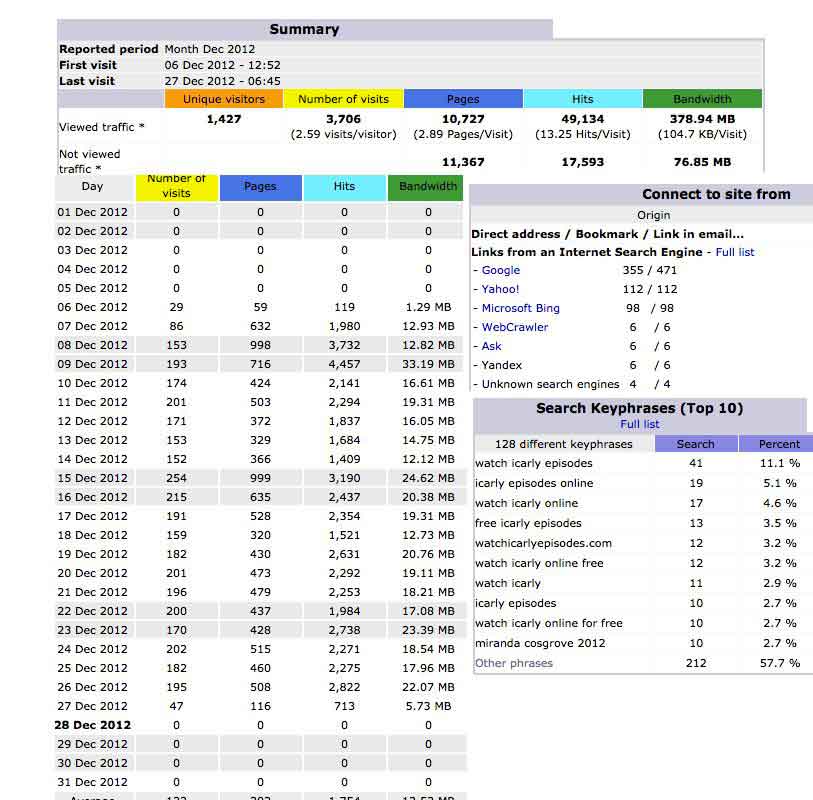Click keyphrase 'miranda cosgrove 2012'

[x=540, y=643]
